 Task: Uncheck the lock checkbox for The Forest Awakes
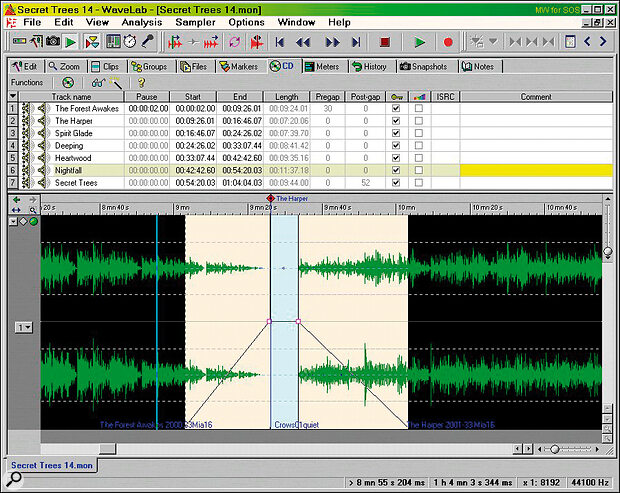tap(397, 108)
